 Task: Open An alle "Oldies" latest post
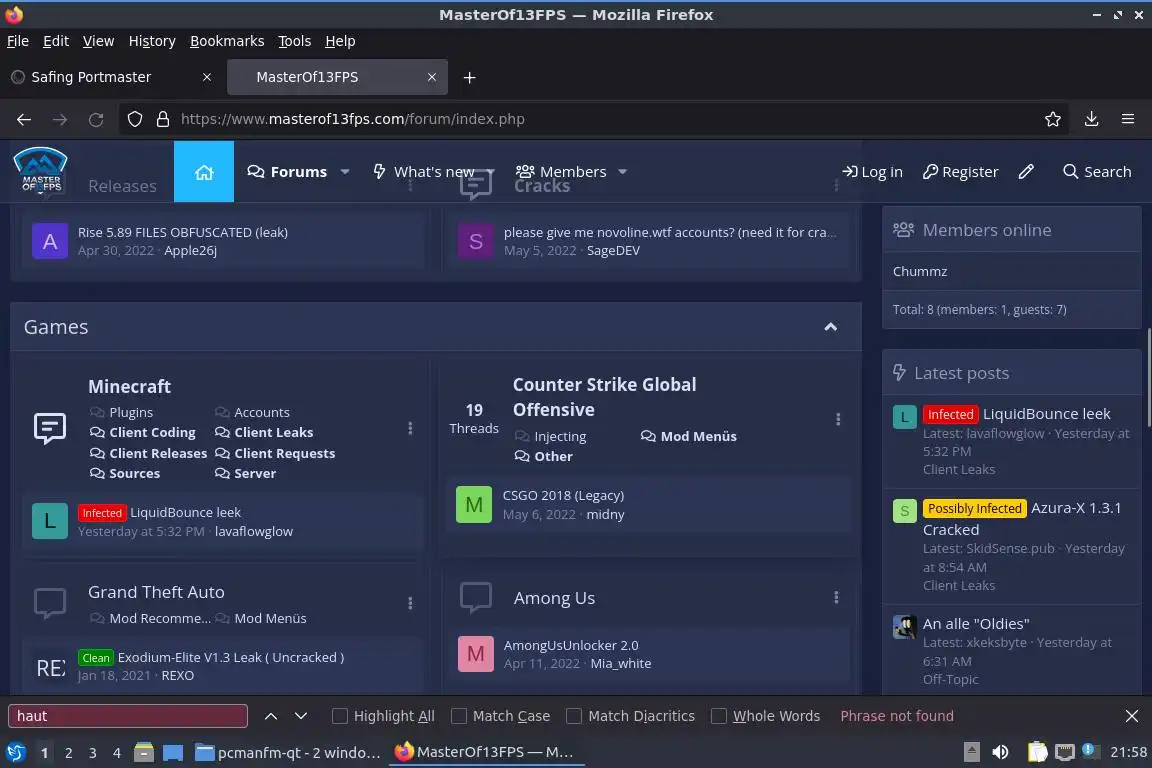pos(976,624)
